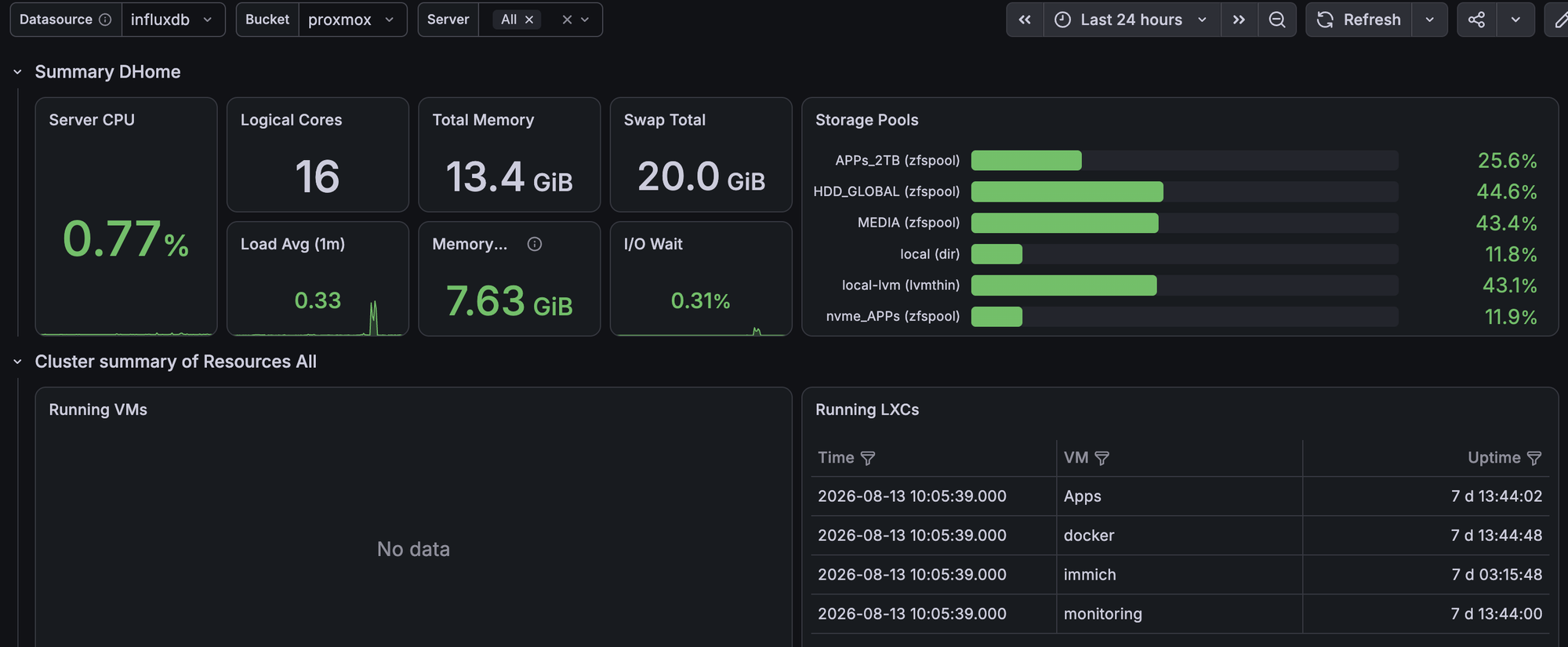Click the Load Avg (1m) panel title
Screen dimensions: 1568x647
tap(292, 244)
